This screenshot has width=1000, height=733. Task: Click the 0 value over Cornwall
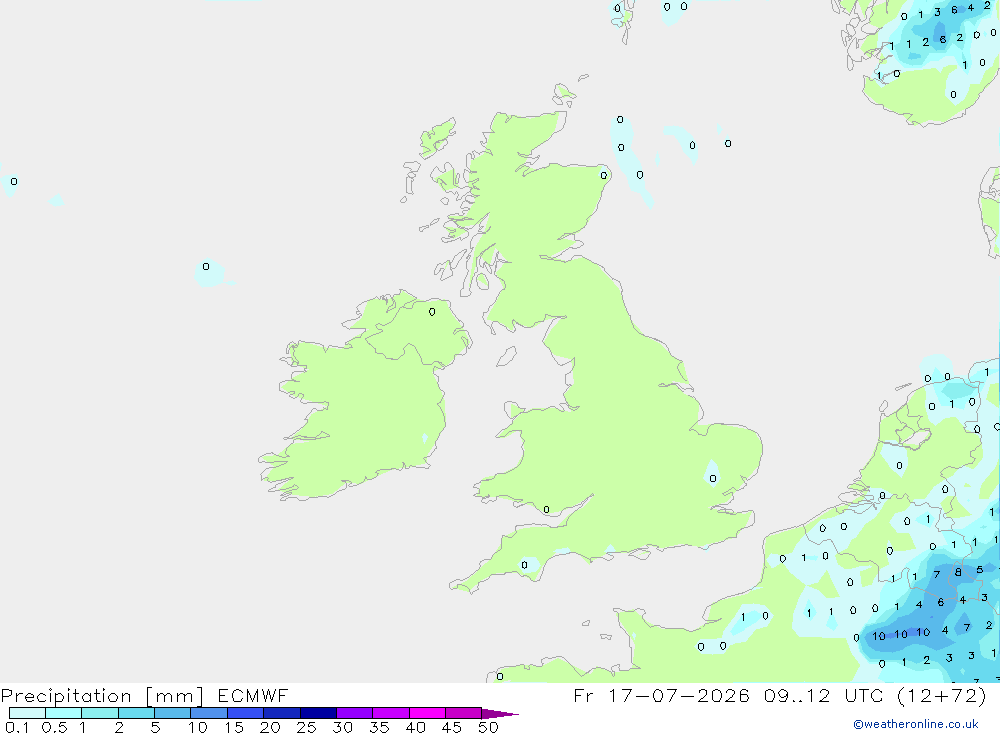click(x=524, y=565)
